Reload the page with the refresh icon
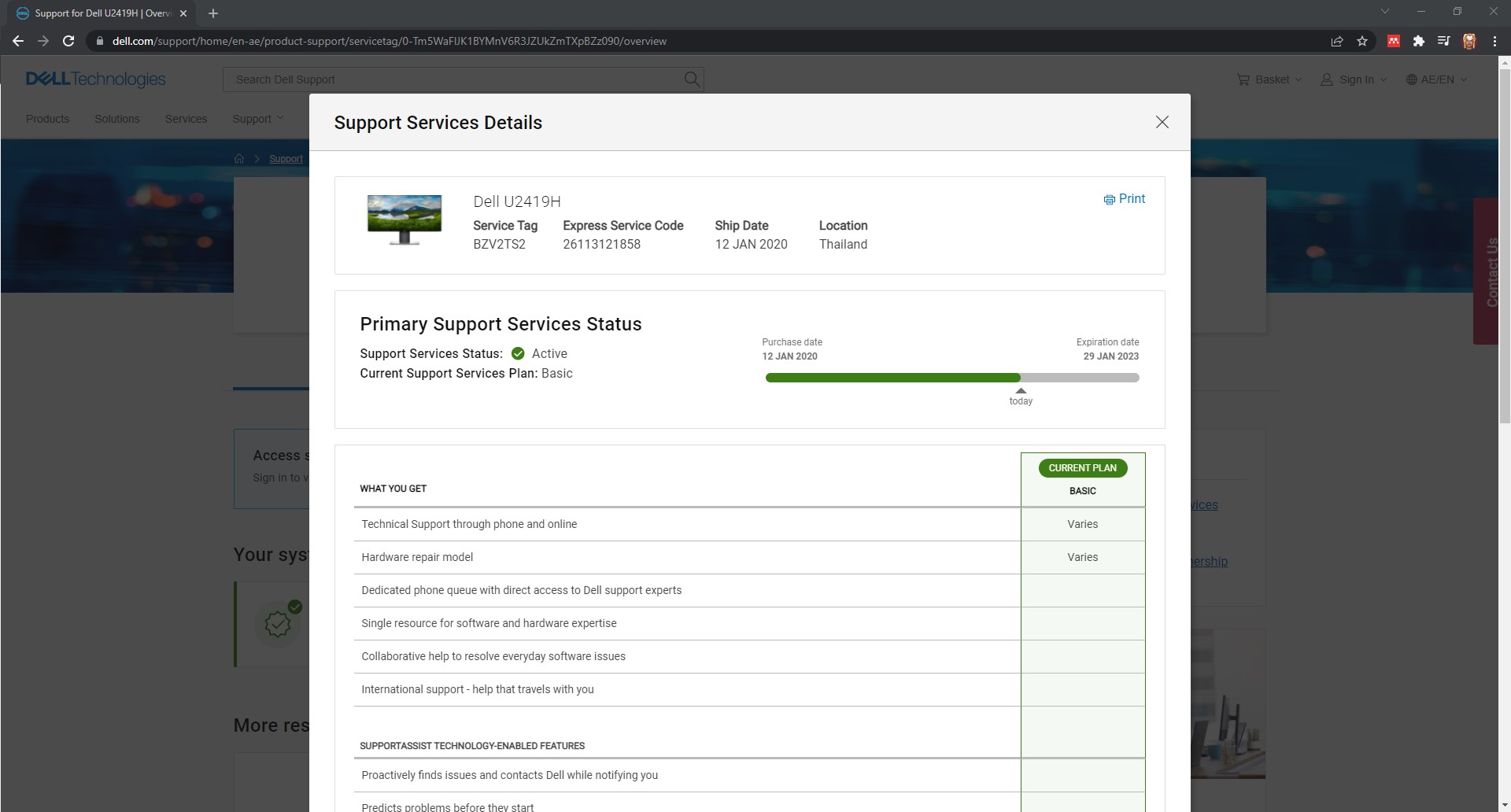Screen dimensions: 1511x812 tap(68, 41)
